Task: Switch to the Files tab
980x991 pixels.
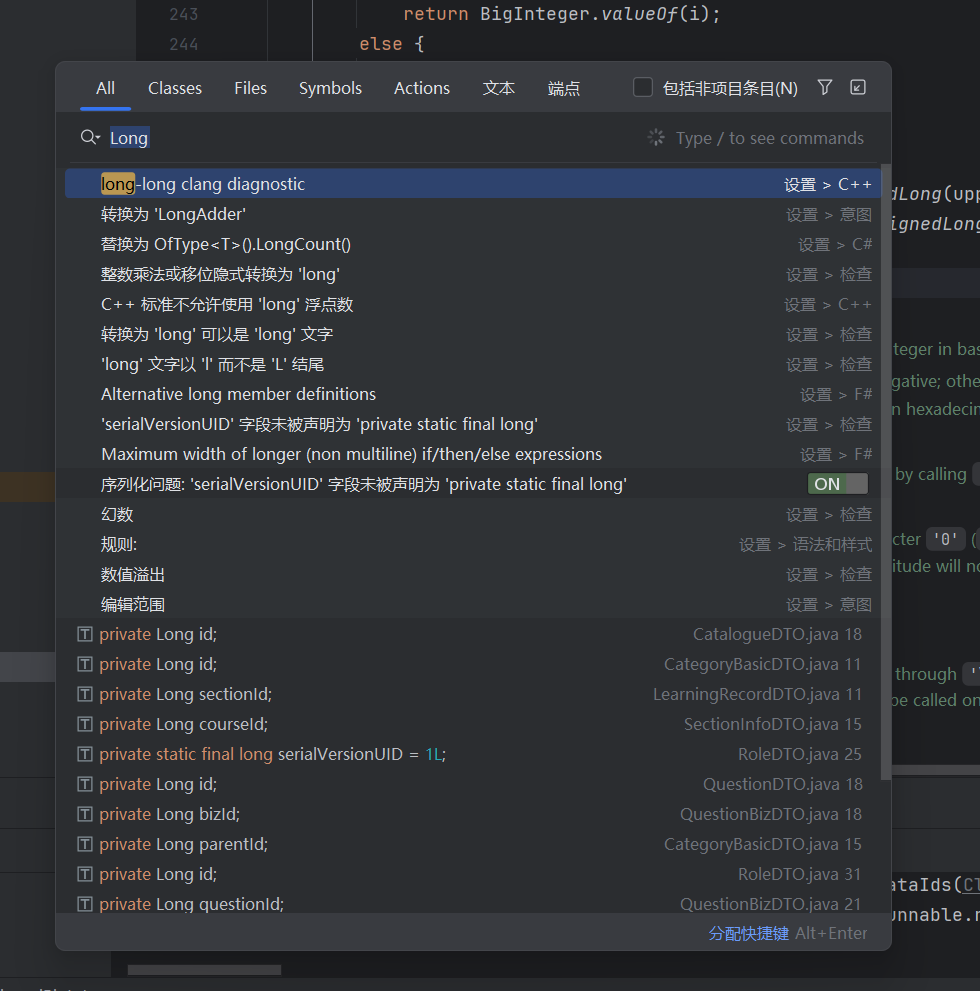Action: click(250, 88)
